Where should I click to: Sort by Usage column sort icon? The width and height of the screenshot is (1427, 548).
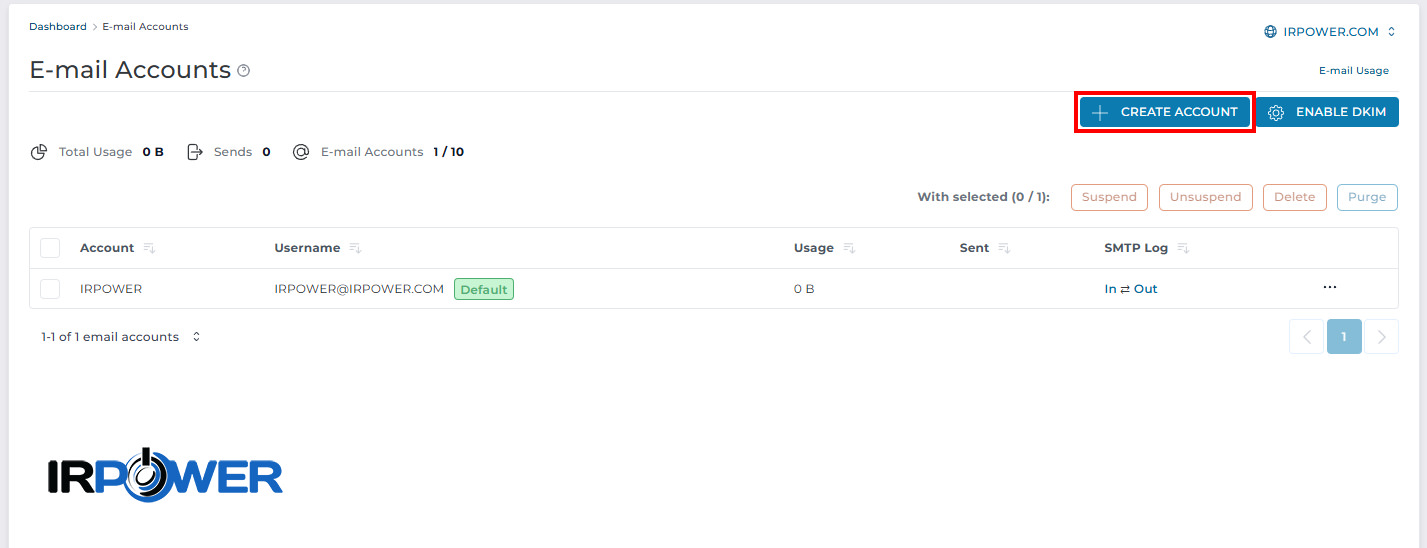tap(849, 248)
